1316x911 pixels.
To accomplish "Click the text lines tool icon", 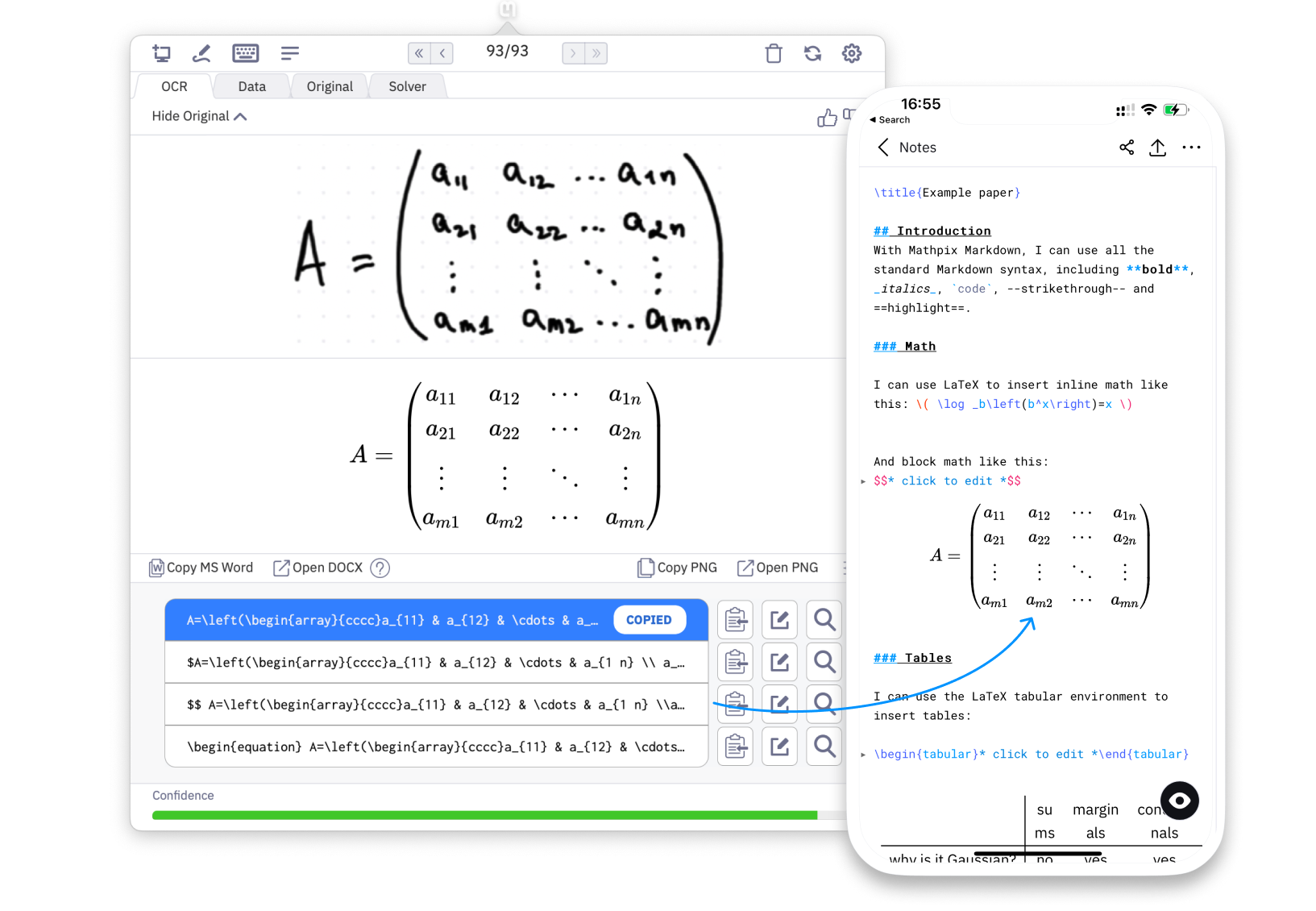I will tap(289, 52).
